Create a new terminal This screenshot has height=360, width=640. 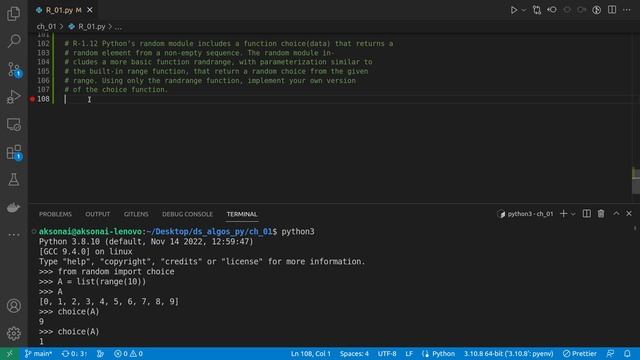pos(563,214)
